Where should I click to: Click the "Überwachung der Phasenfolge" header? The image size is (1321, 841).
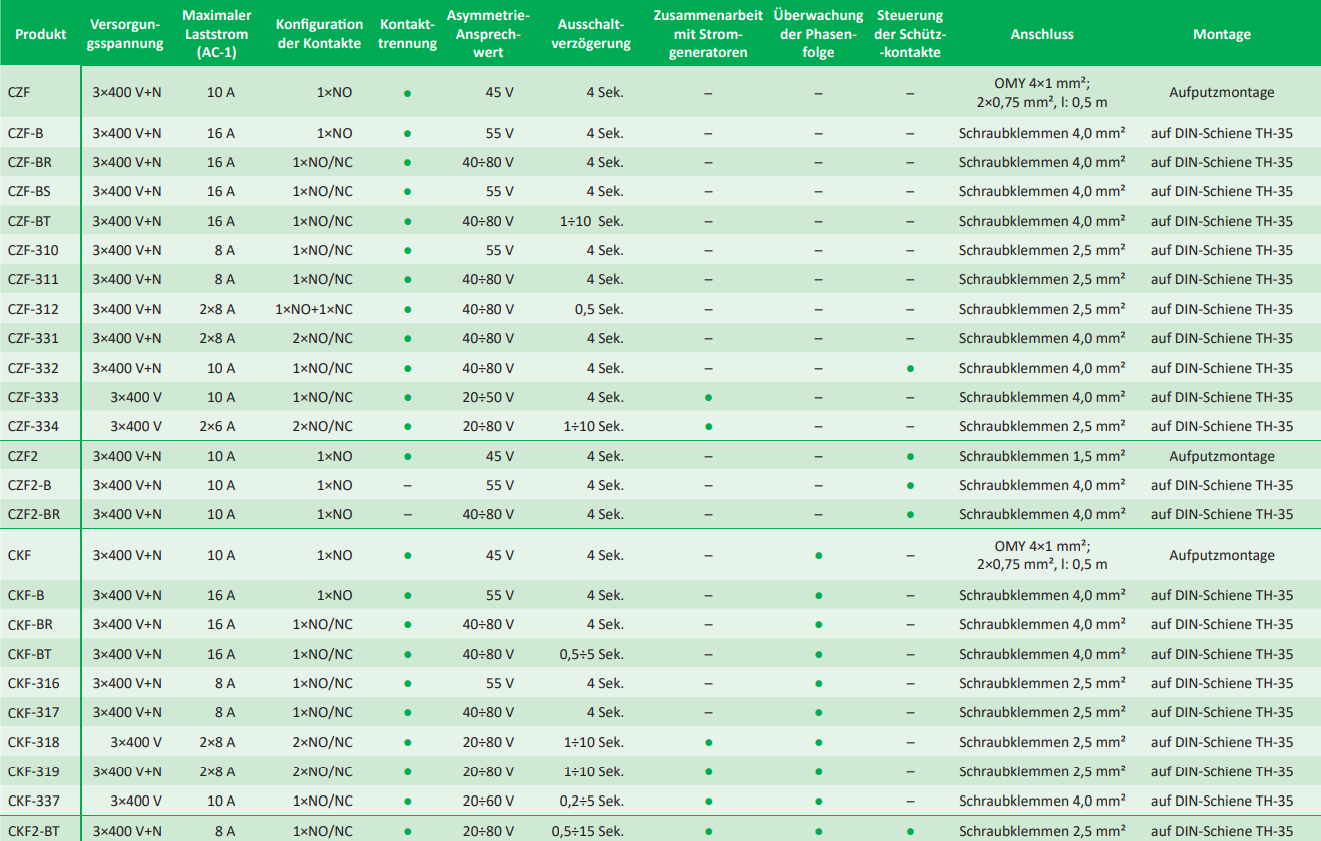(818, 34)
